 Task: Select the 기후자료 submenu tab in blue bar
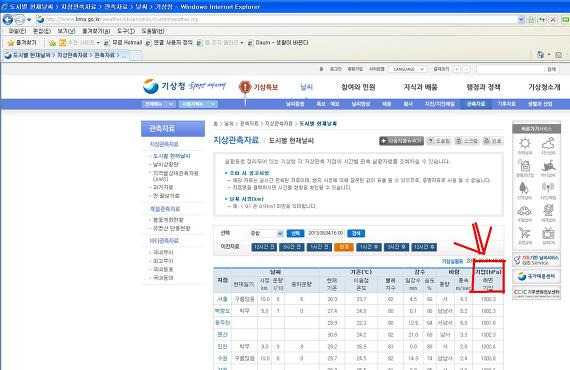[x=506, y=104]
